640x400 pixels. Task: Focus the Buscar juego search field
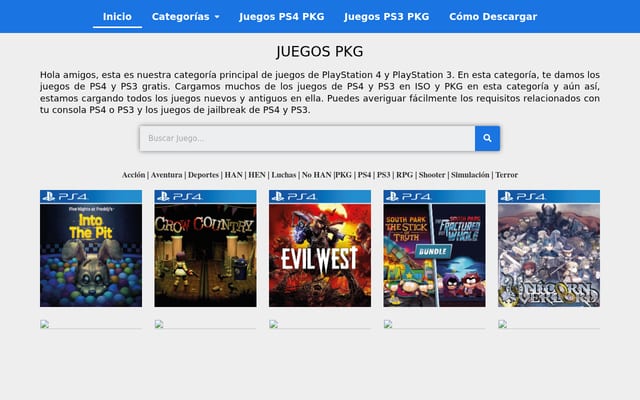pyautogui.click(x=307, y=138)
